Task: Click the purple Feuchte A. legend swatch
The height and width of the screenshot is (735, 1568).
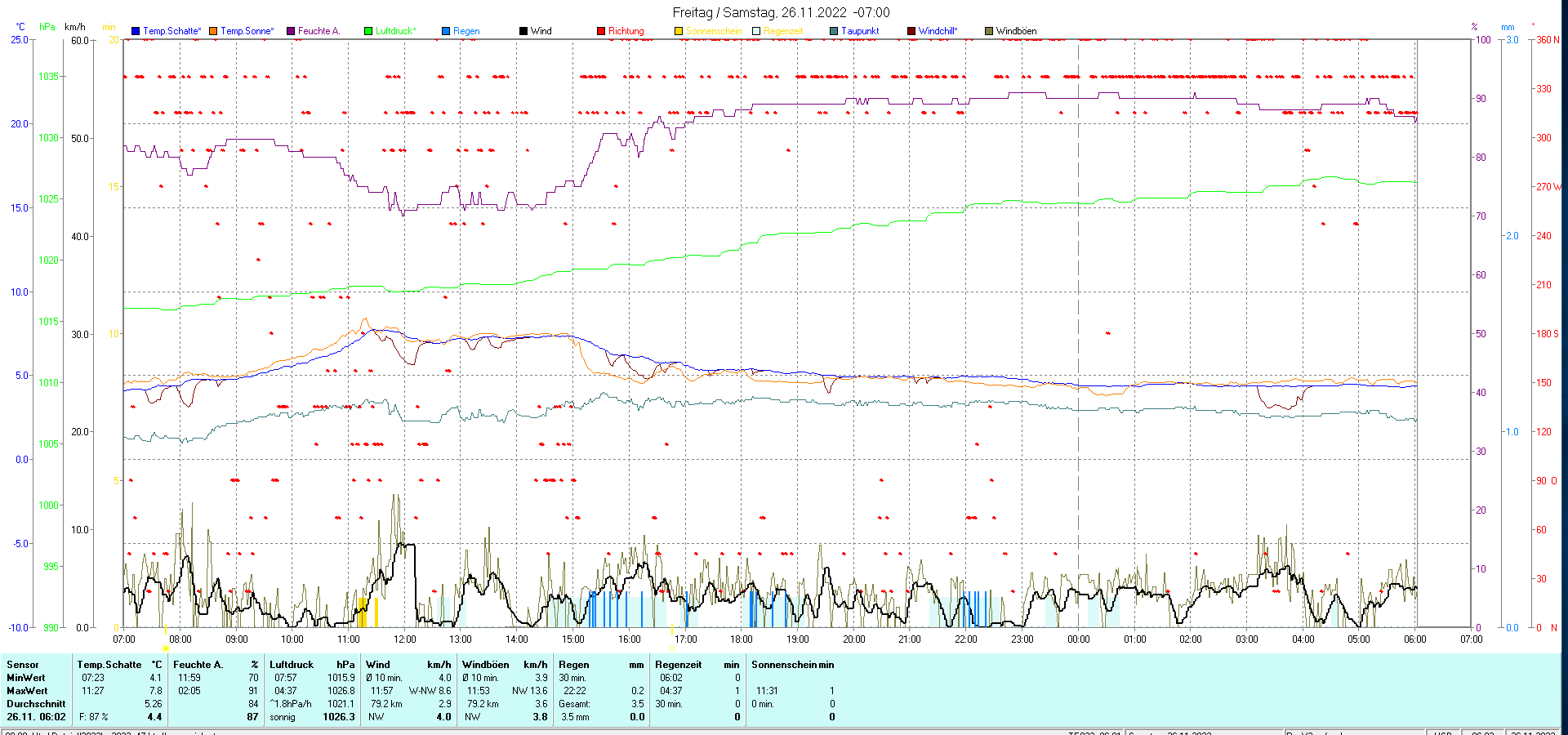Action: pyautogui.click(x=291, y=31)
